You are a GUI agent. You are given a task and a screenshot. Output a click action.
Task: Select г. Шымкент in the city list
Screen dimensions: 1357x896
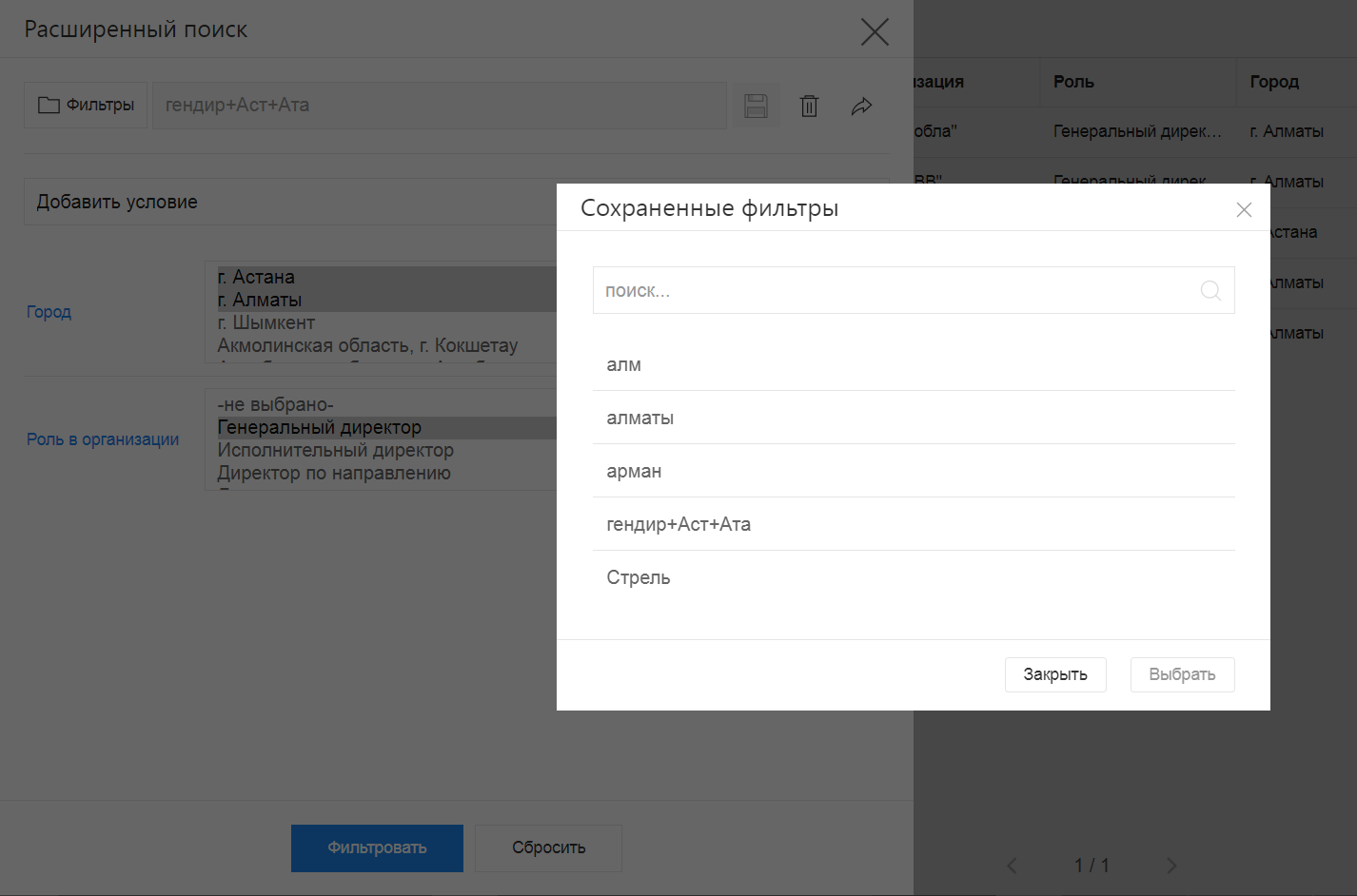(x=386, y=322)
